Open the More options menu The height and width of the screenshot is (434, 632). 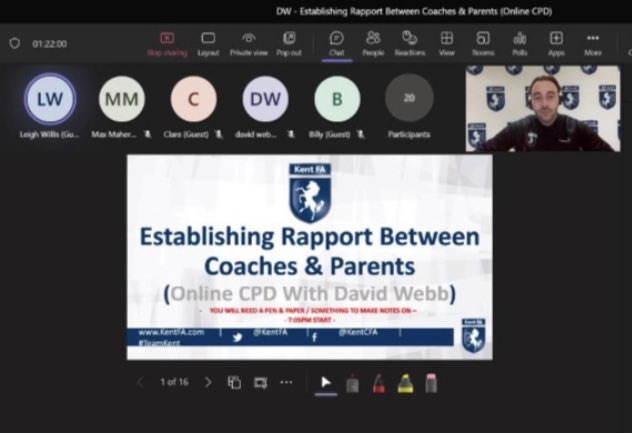[592, 44]
